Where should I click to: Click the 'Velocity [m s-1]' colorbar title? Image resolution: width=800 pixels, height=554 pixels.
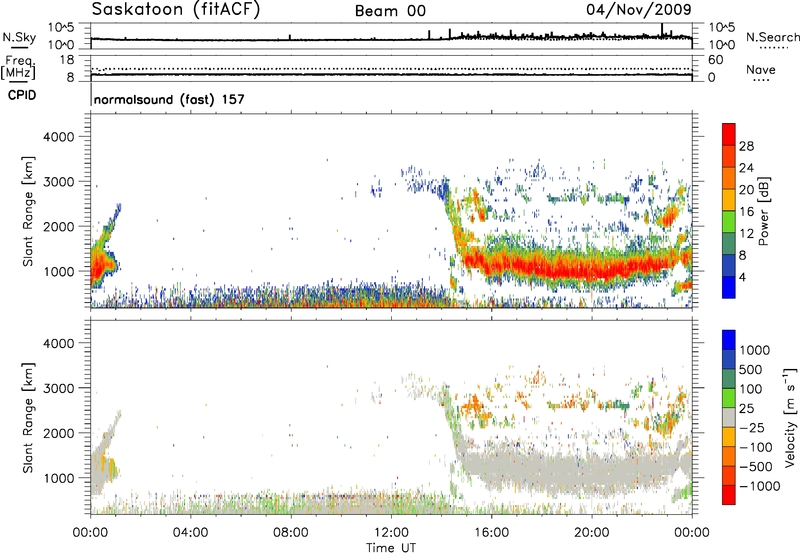tap(790, 417)
